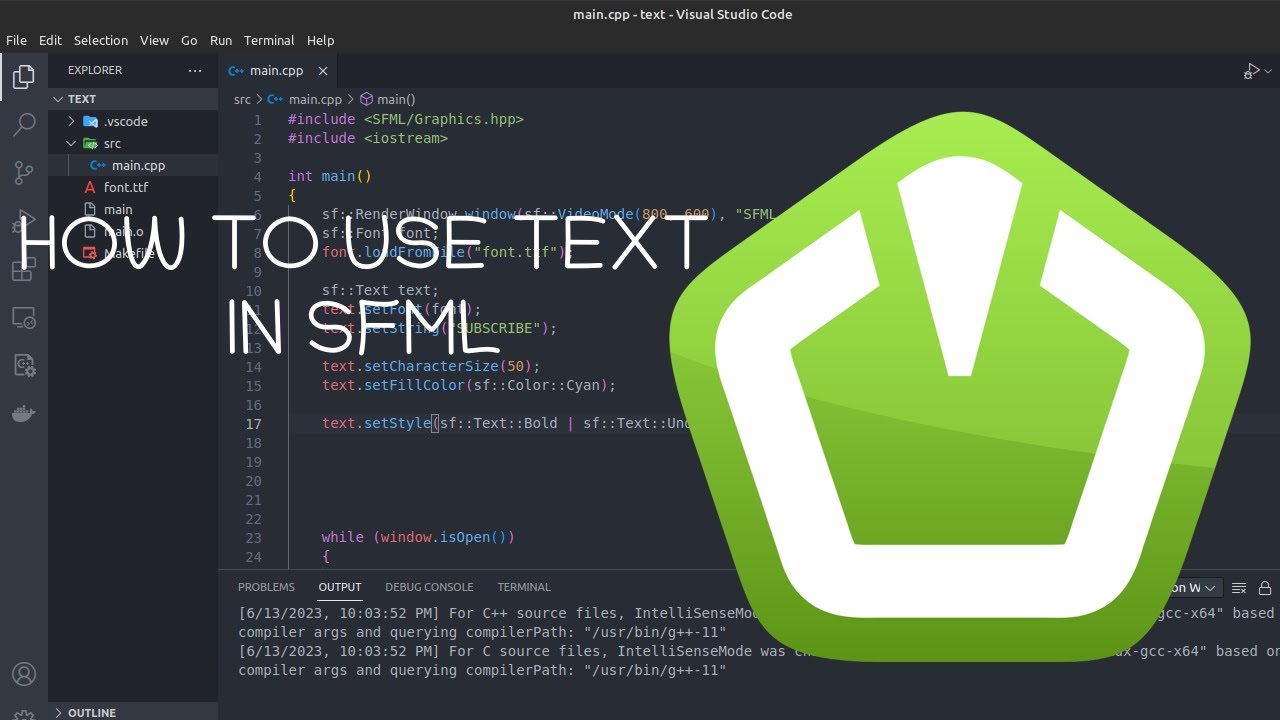Expand the .vscode folder
Image resolution: width=1280 pixels, height=720 pixels.
click(72, 121)
